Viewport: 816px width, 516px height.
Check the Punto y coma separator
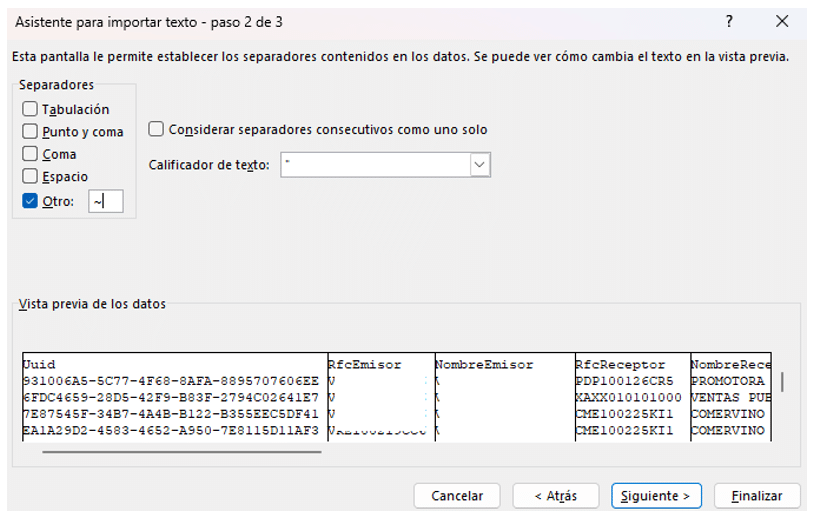pyautogui.click(x=31, y=132)
